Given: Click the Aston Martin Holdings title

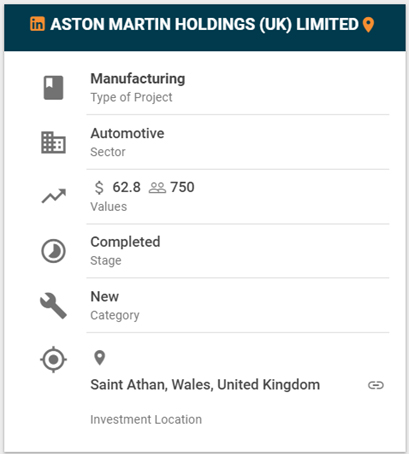Looking at the screenshot, I should pos(204,24).
